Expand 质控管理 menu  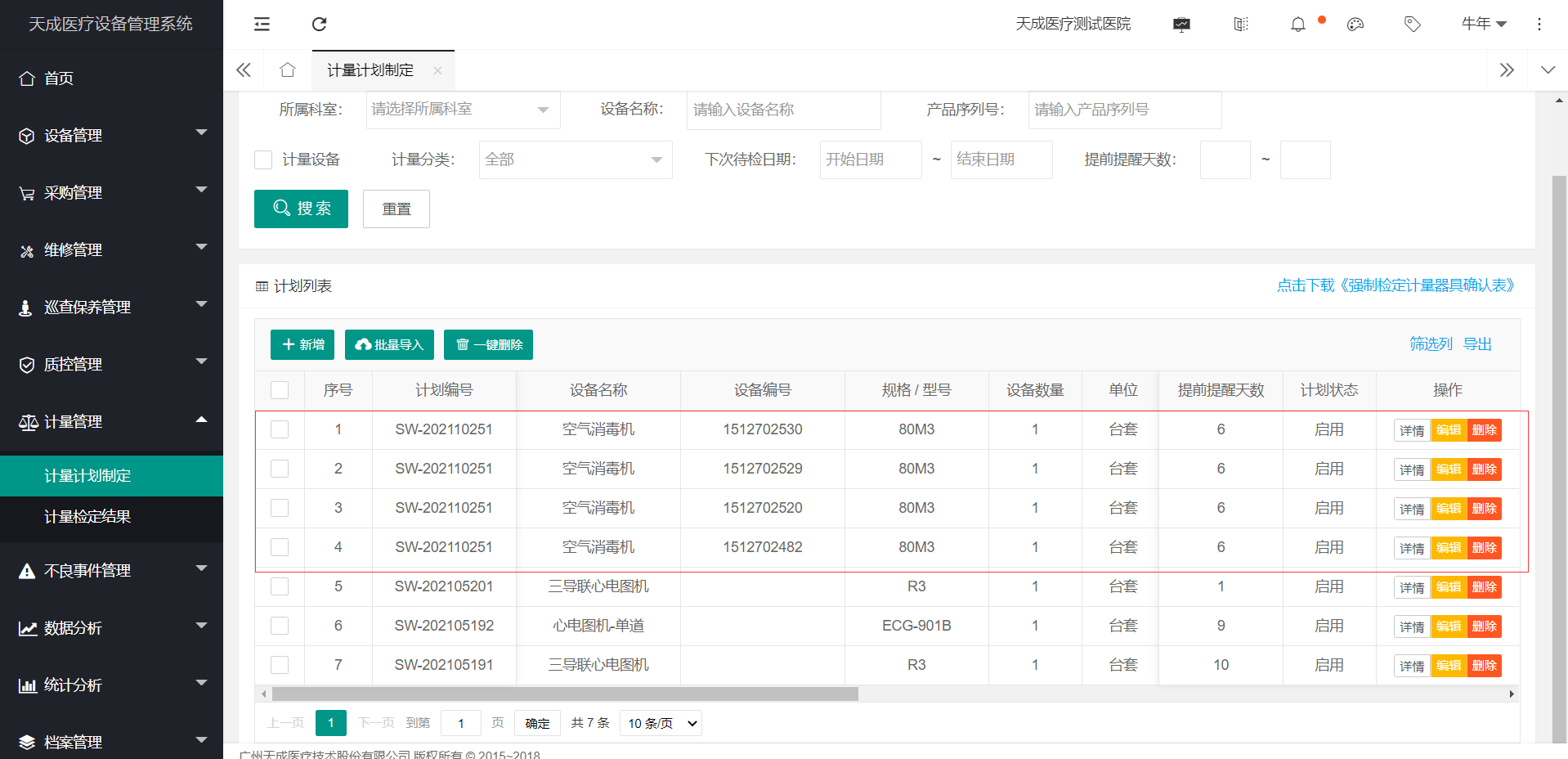point(111,365)
